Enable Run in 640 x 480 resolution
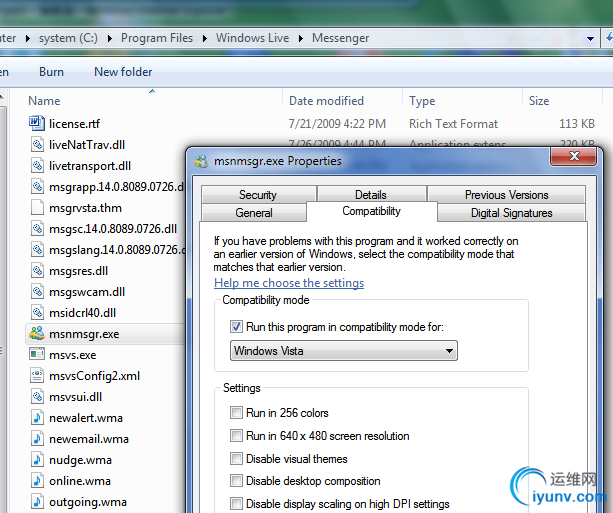 (x=236, y=436)
